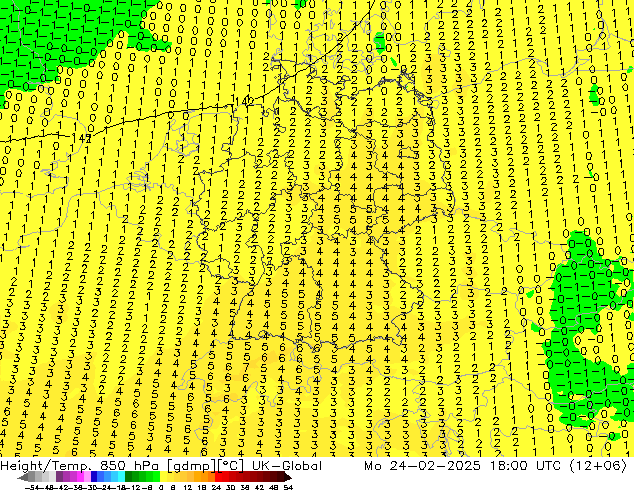
Task: Click the 'UK-Global' model label
Action: [x=287, y=466]
